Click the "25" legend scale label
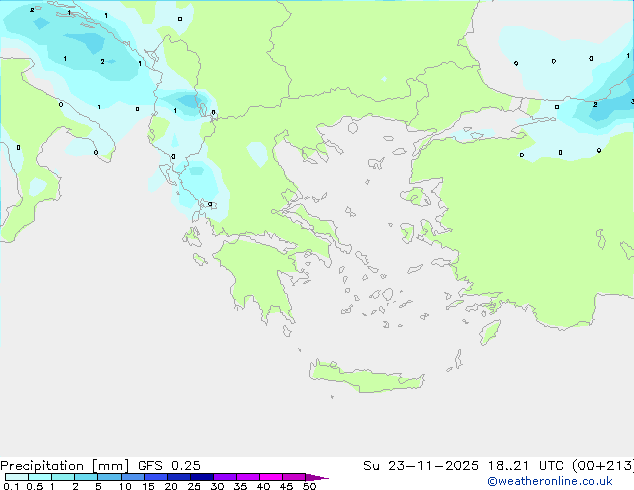The height and width of the screenshot is (490, 634). coord(194,486)
